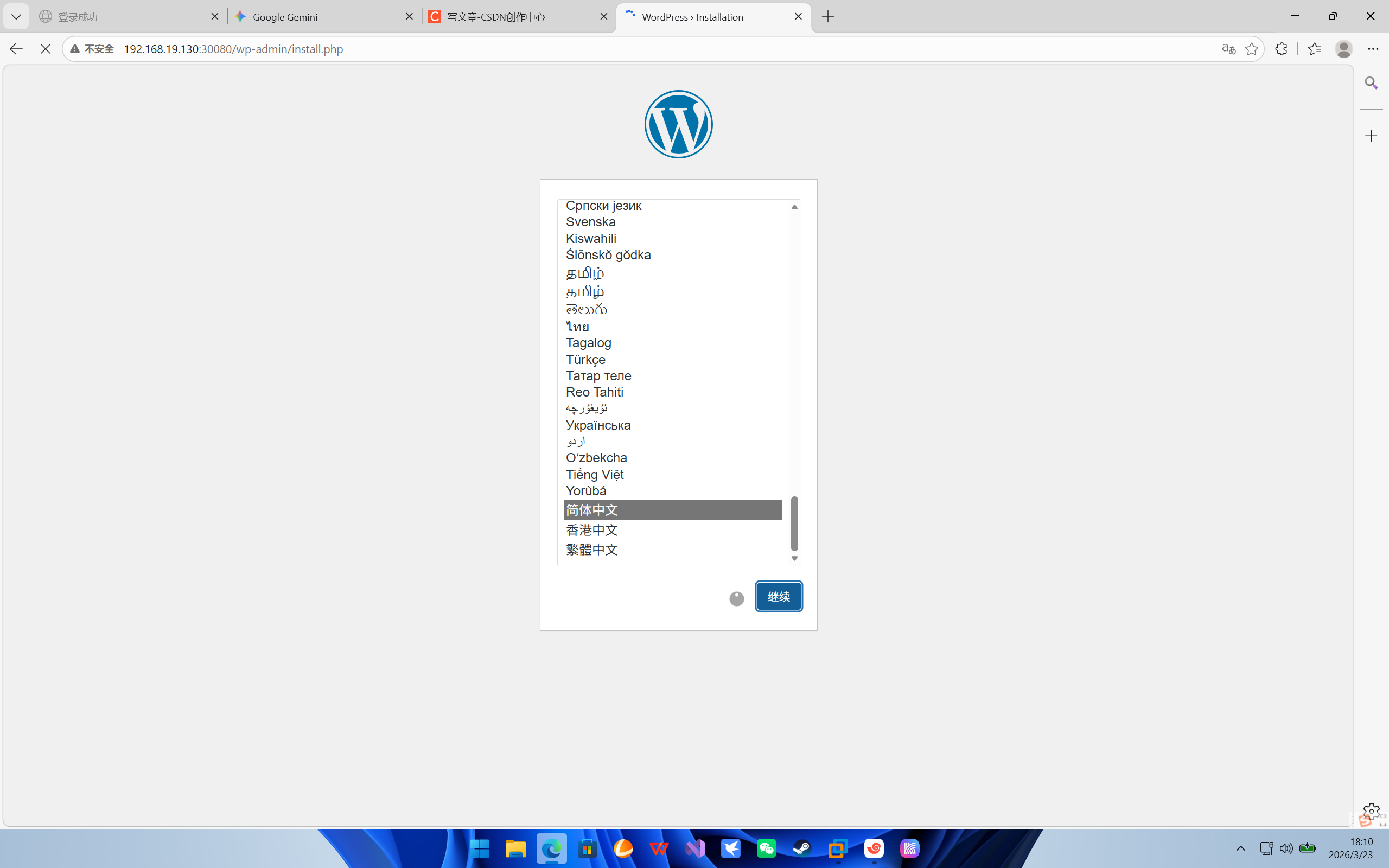The image size is (1389, 868).
Task: Select Српски језик from the list
Action: click(x=673, y=206)
